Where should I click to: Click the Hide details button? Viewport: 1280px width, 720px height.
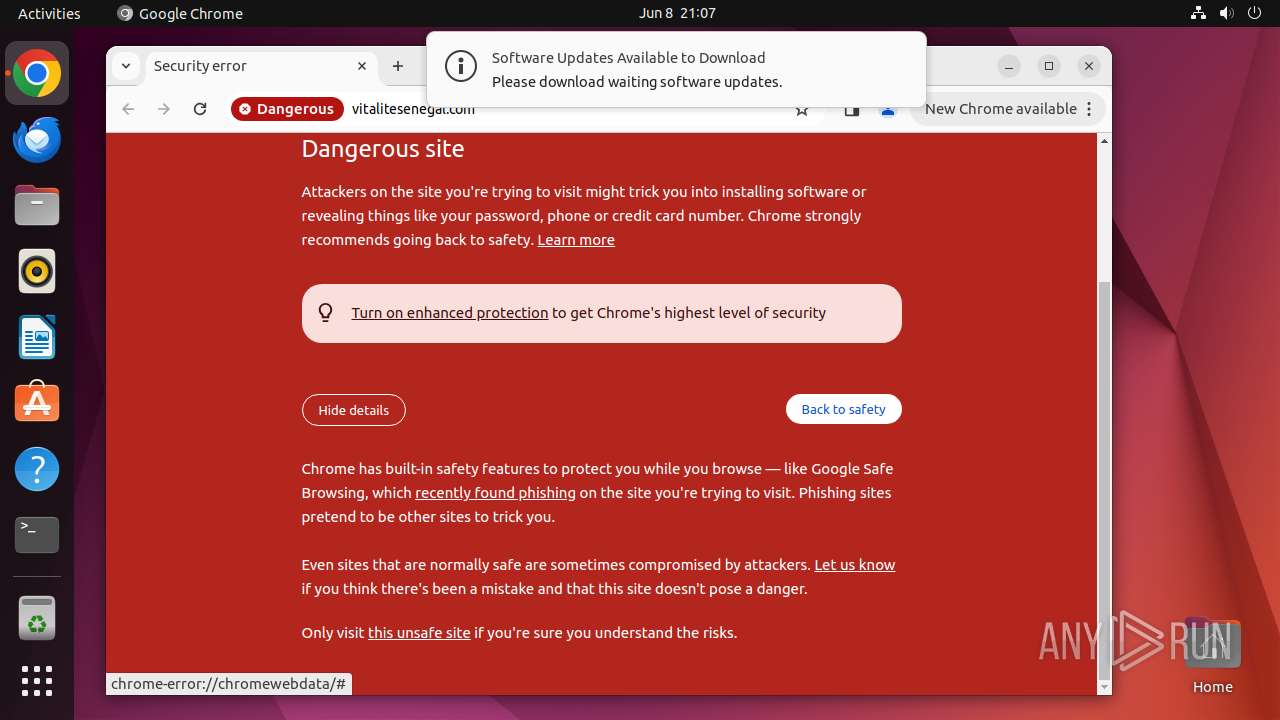[353, 410]
